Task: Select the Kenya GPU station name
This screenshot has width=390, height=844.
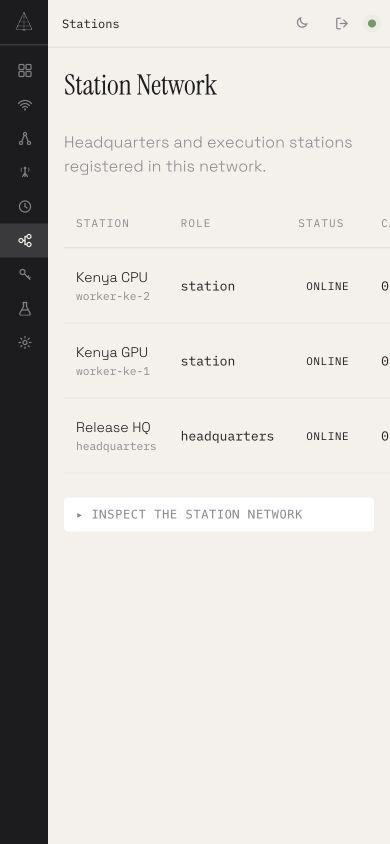Action: [111, 353]
